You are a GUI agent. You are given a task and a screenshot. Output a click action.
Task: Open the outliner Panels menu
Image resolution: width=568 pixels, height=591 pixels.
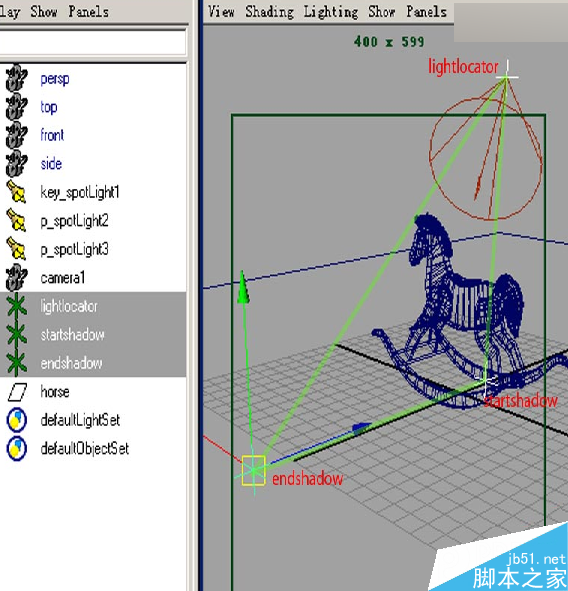(x=89, y=12)
